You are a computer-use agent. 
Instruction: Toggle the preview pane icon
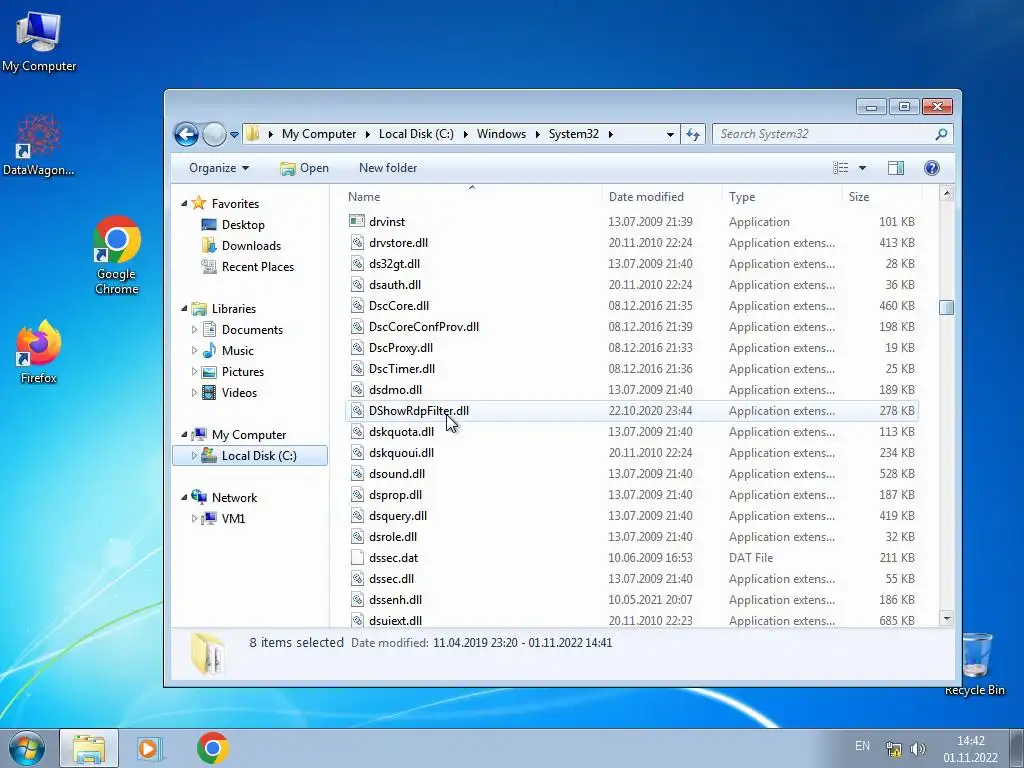tap(895, 168)
